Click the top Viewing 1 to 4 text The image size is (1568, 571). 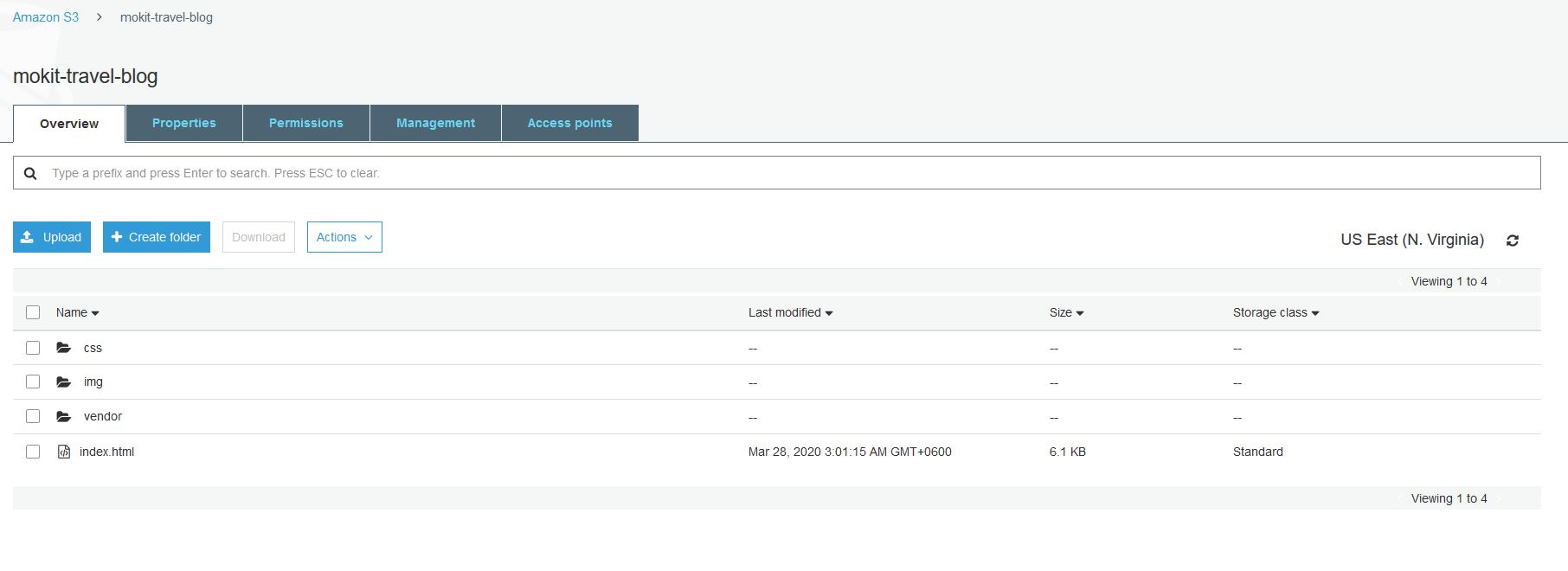pos(1449,281)
